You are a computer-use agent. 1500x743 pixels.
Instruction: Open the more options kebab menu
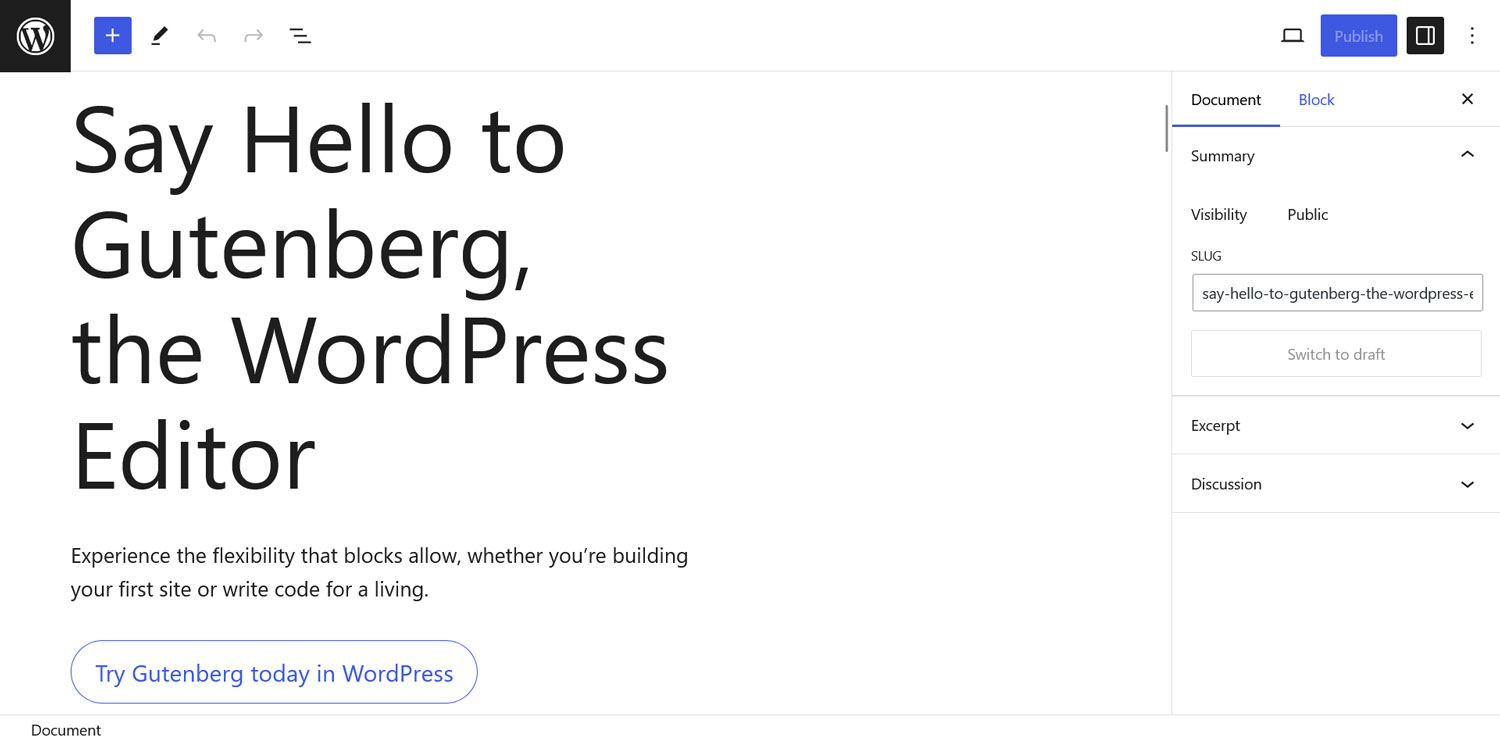(1472, 35)
